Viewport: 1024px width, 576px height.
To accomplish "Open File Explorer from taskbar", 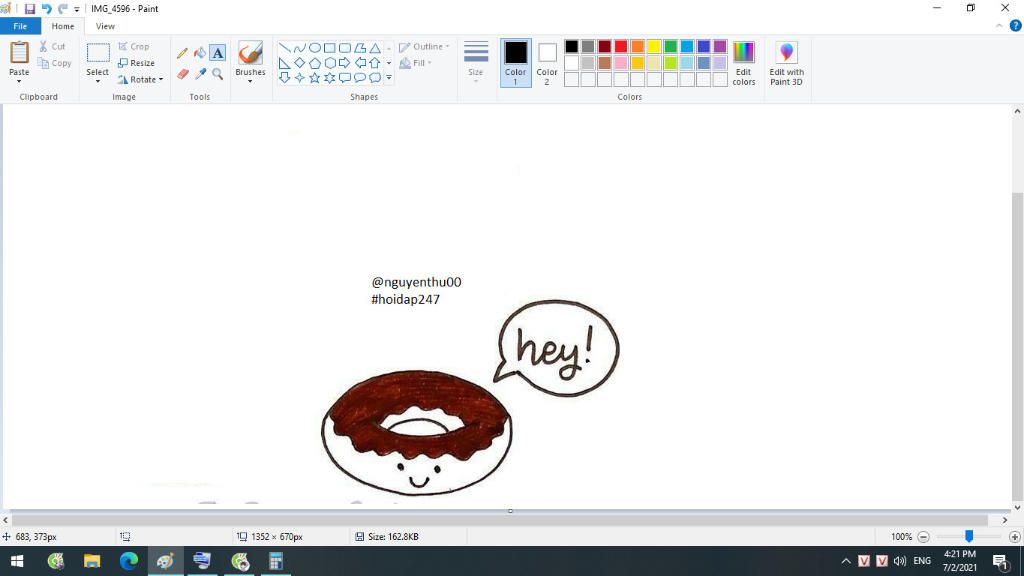I will pos(92,560).
